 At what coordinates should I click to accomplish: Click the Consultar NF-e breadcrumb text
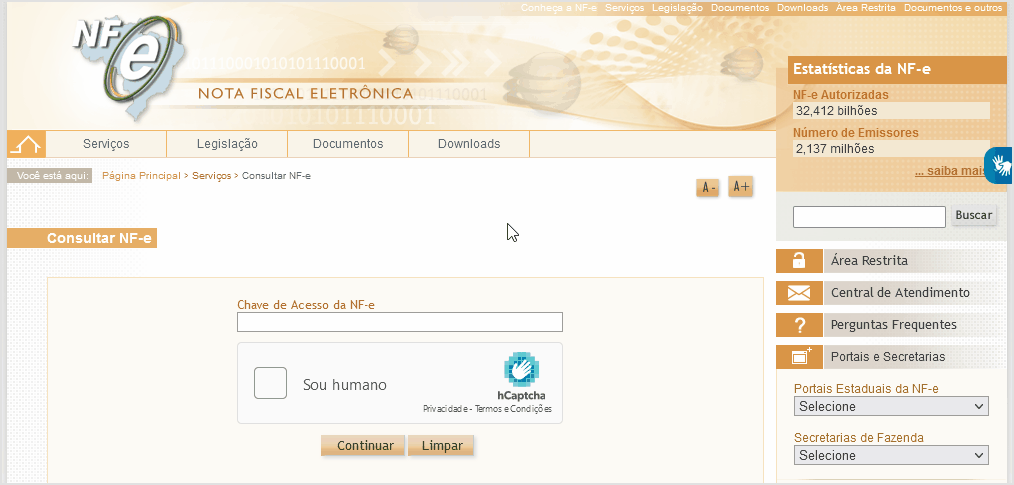276,176
